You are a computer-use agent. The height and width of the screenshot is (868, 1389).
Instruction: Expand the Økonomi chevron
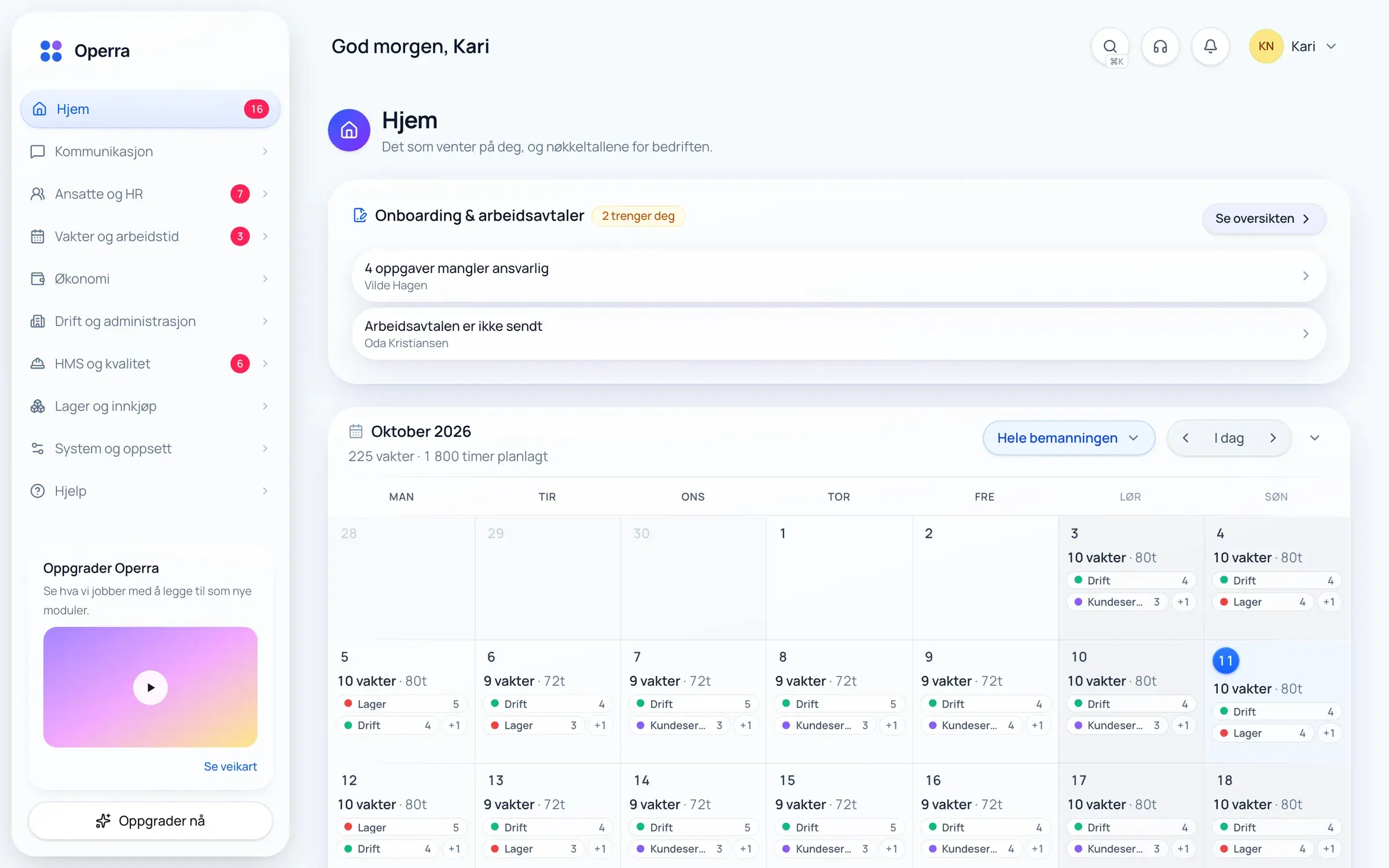[x=265, y=279]
